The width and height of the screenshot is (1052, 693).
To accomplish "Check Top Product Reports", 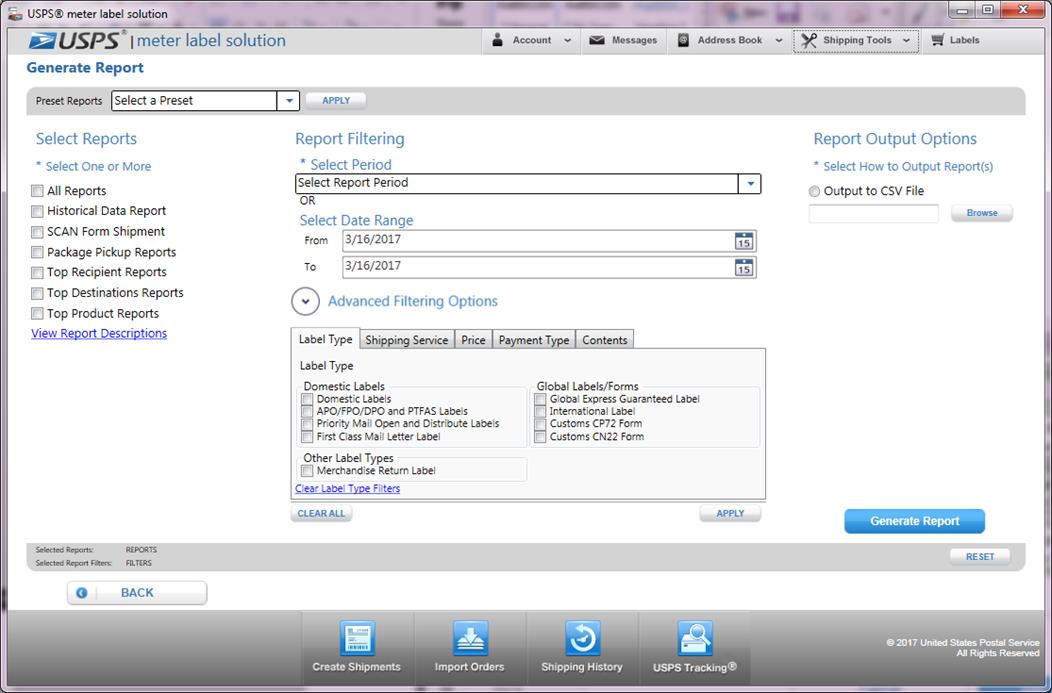I will tap(38, 313).
